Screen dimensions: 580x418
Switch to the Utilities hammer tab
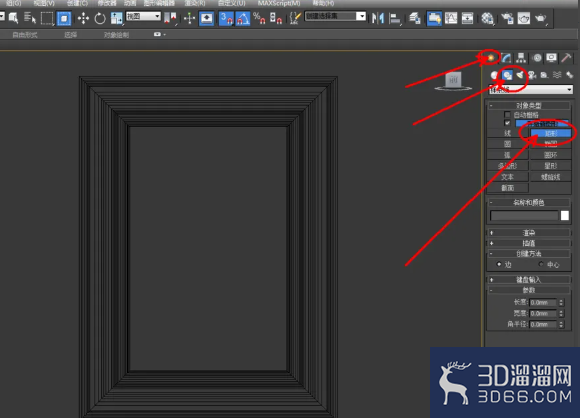(x=566, y=58)
